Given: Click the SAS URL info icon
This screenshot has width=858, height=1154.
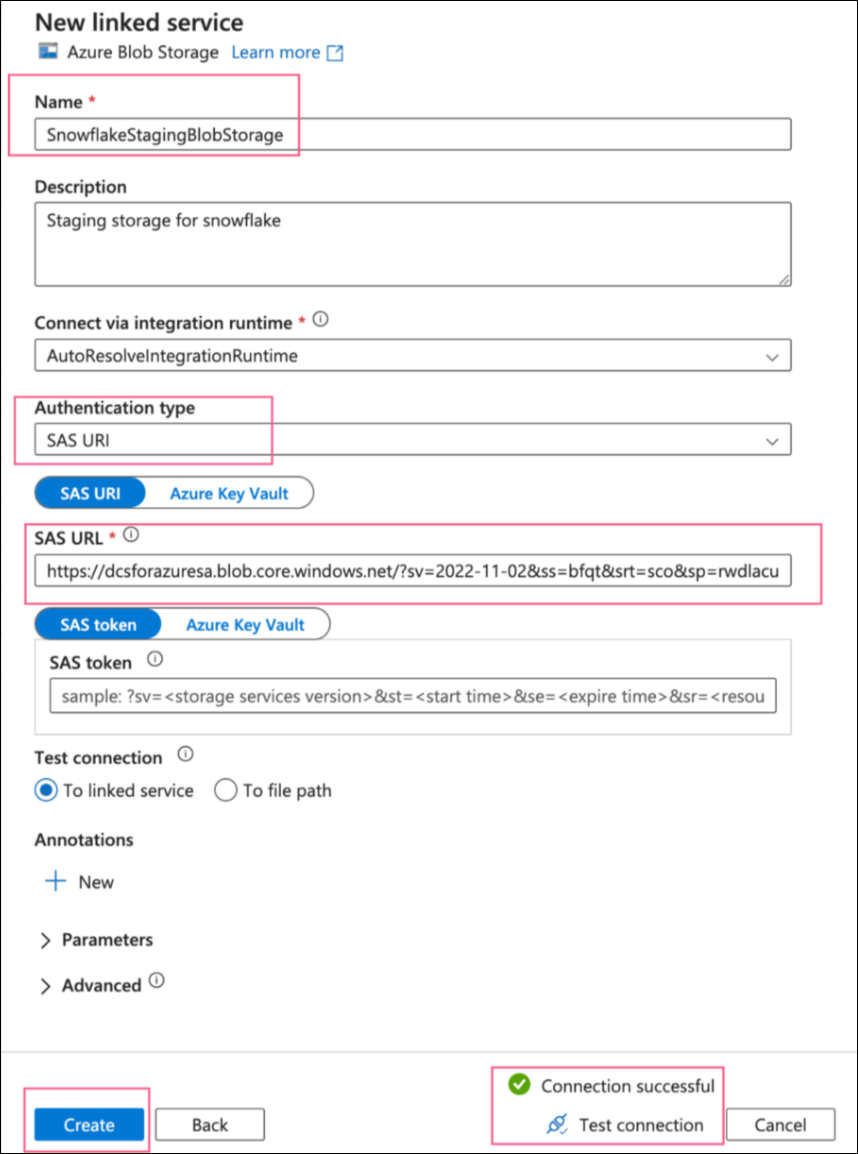Looking at the screenshot, I should pyautogui.click(x=131, y=536).
